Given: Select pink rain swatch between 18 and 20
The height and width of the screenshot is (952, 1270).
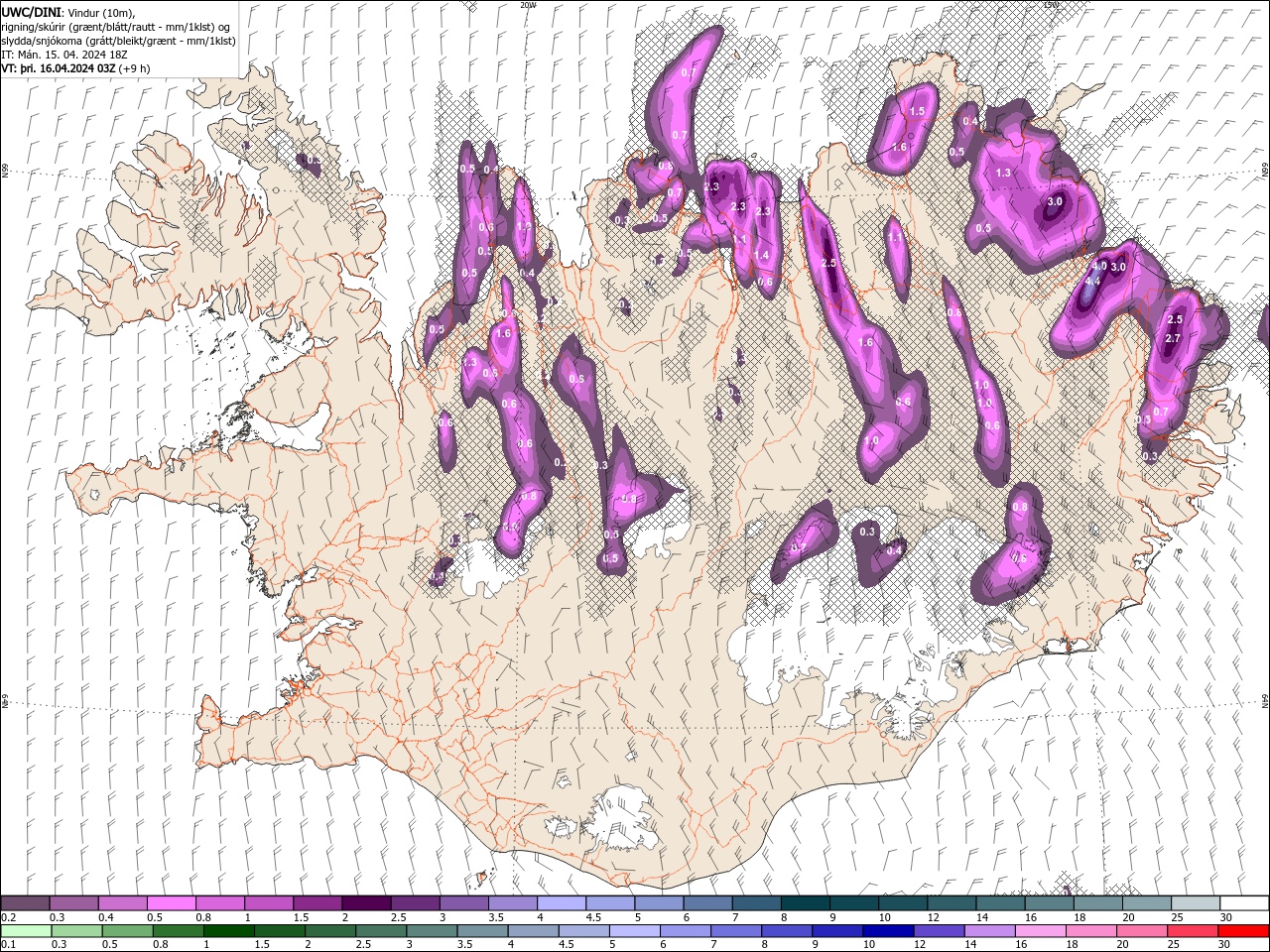Looking at the screenshot, I should 1090,931.
